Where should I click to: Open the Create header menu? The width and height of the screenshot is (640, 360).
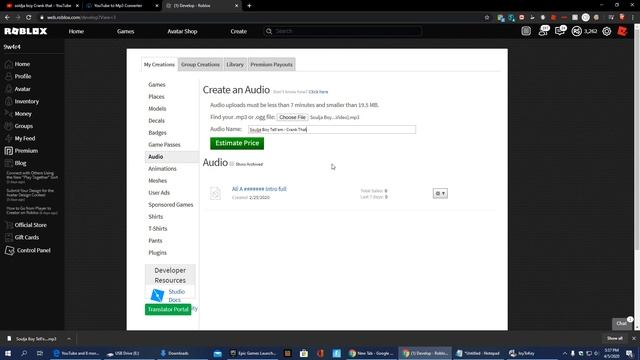point(238,31)
